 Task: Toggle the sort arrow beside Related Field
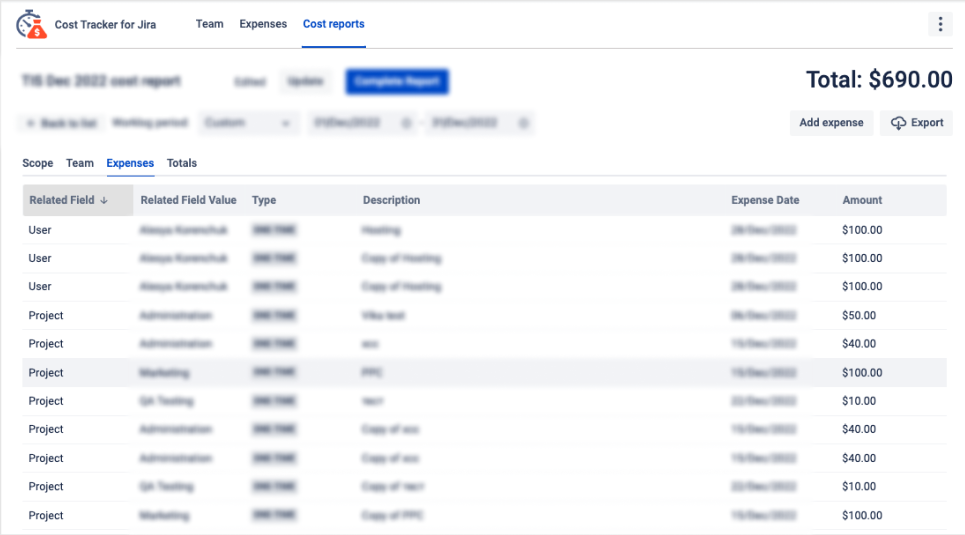[104, 200]
